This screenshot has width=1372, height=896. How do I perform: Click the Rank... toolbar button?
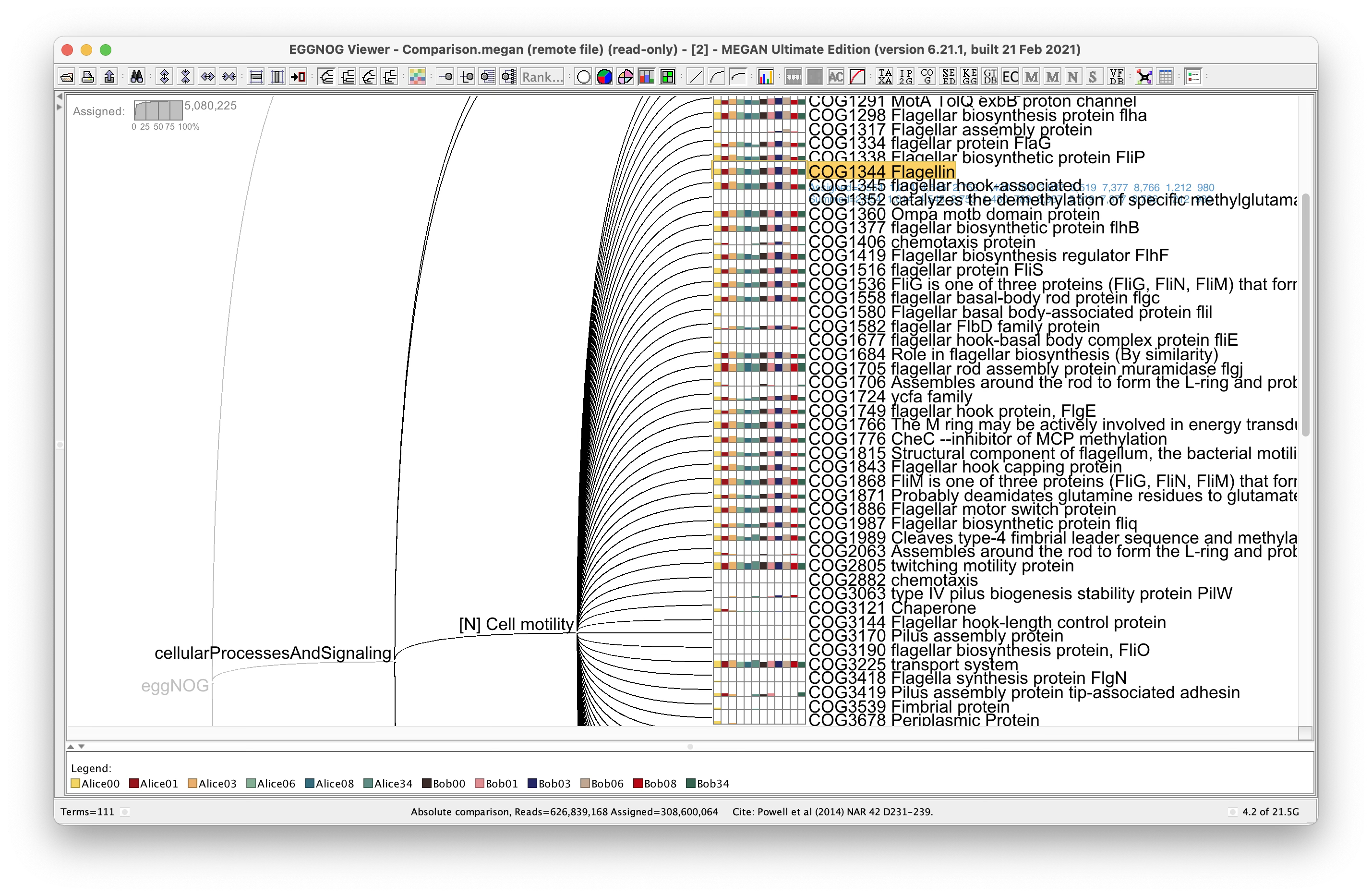[542, 77]
